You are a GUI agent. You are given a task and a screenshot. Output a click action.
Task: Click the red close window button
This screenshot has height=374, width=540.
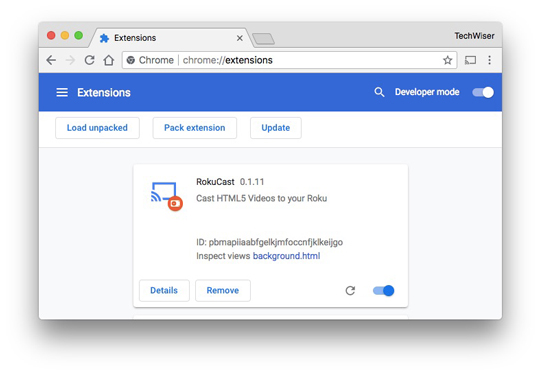pos(51,35)
